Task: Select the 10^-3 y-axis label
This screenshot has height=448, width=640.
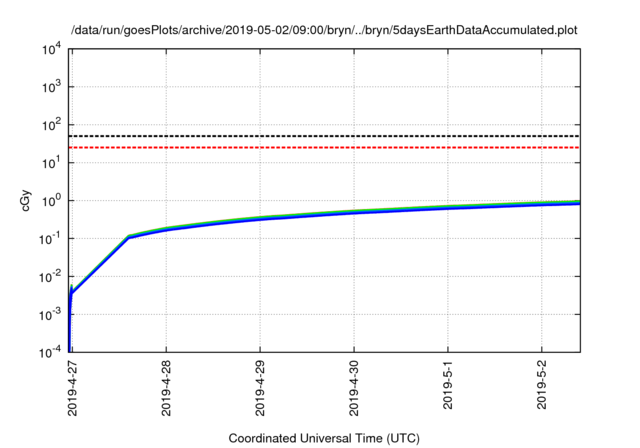Action: point(50,315)
